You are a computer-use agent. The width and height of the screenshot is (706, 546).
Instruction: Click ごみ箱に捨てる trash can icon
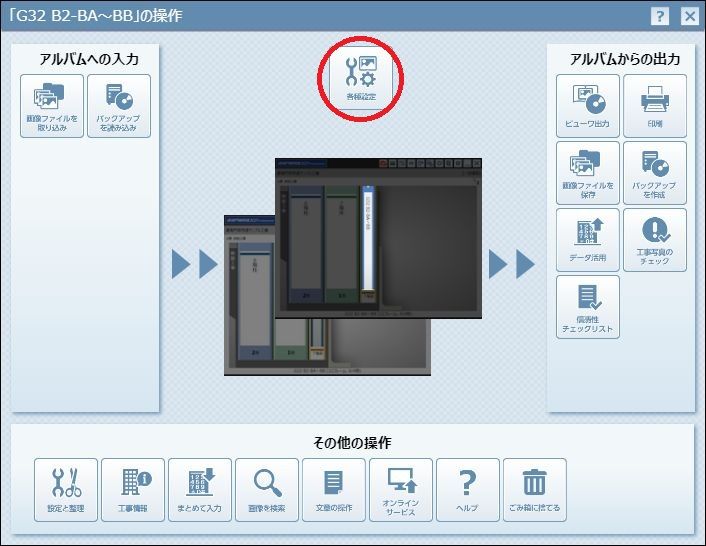coord(534,490)
